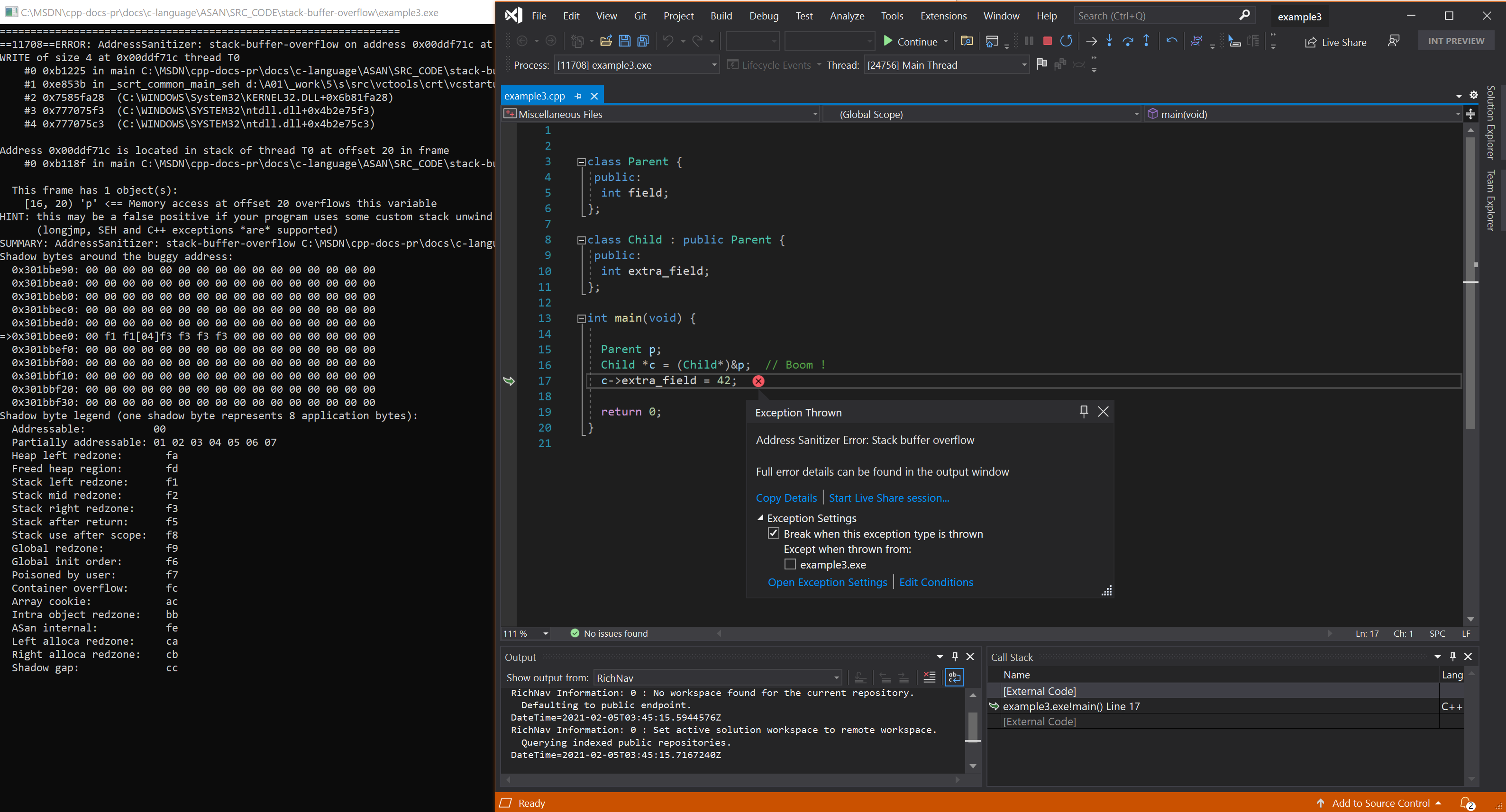Viewport: 1506px width, 812px height.
Task: Click the breakpoint red dot on line 17
Action: pyautogui.click(x=757, y=380)
